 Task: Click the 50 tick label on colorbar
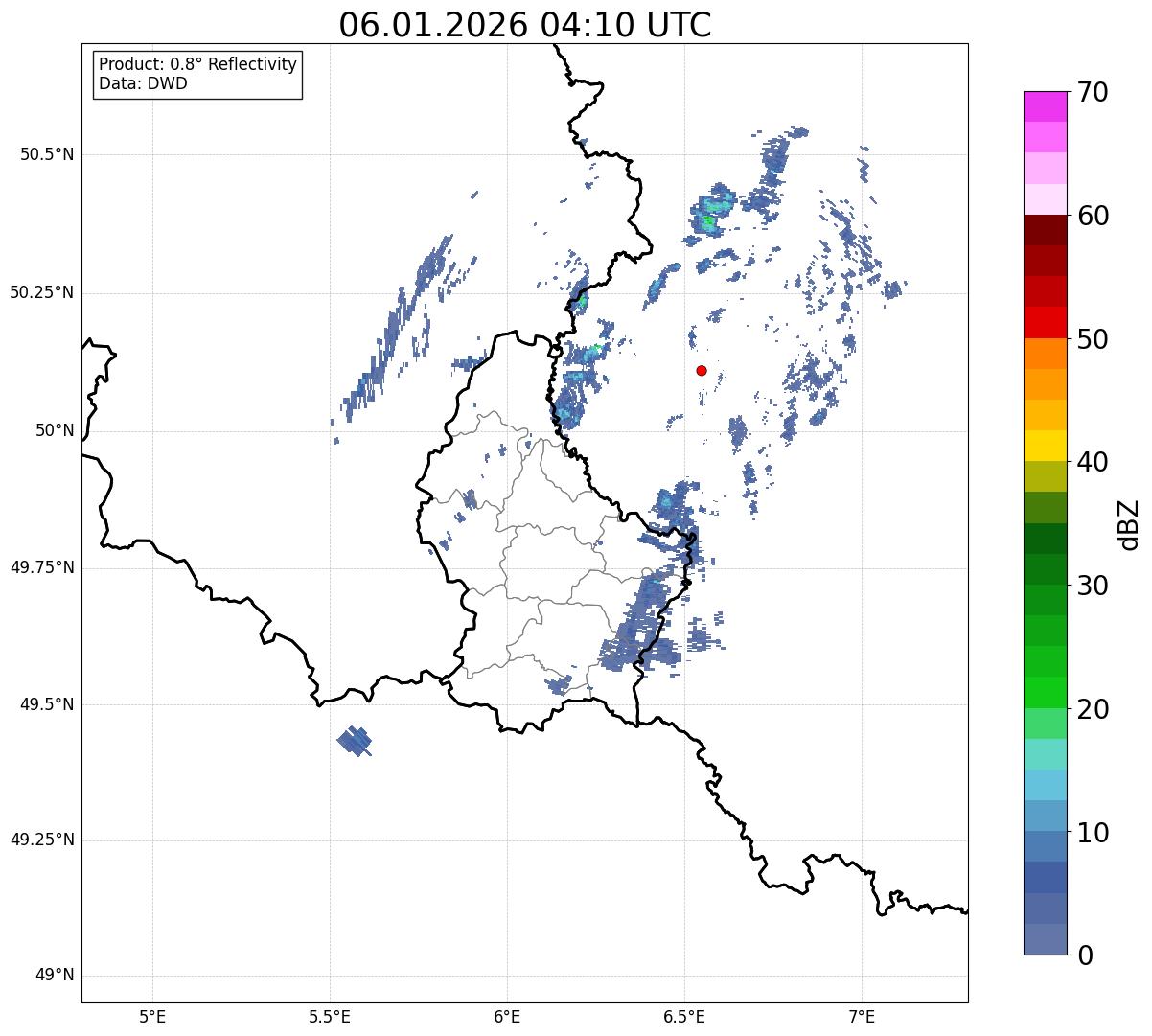click(x=1093, y=339)
